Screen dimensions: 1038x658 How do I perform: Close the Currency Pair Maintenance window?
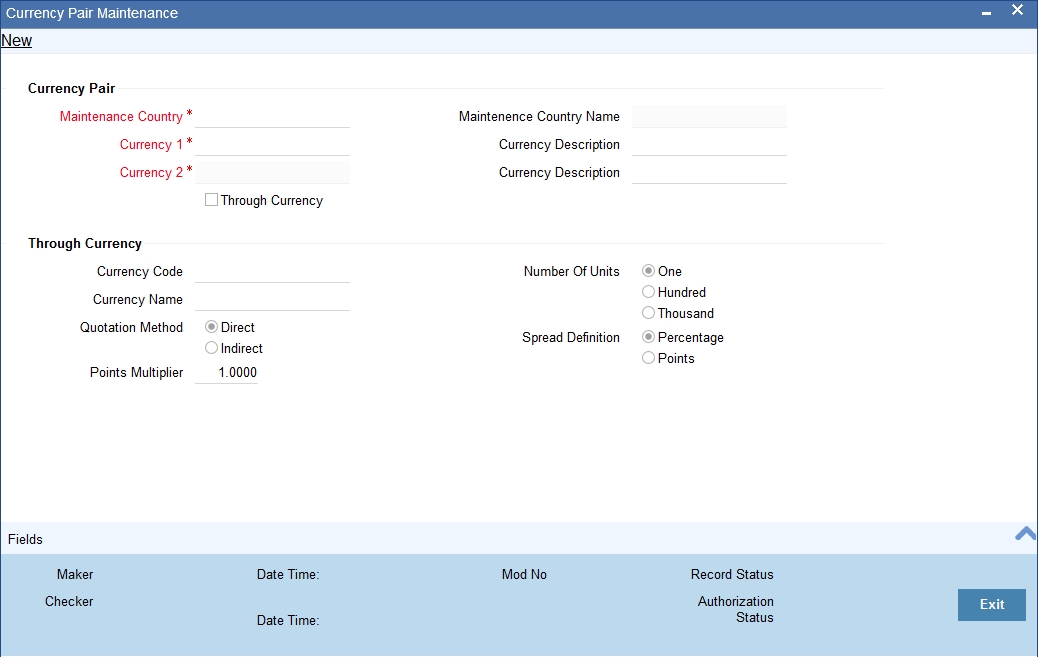pyautogui.click(x=1017, y=10)
